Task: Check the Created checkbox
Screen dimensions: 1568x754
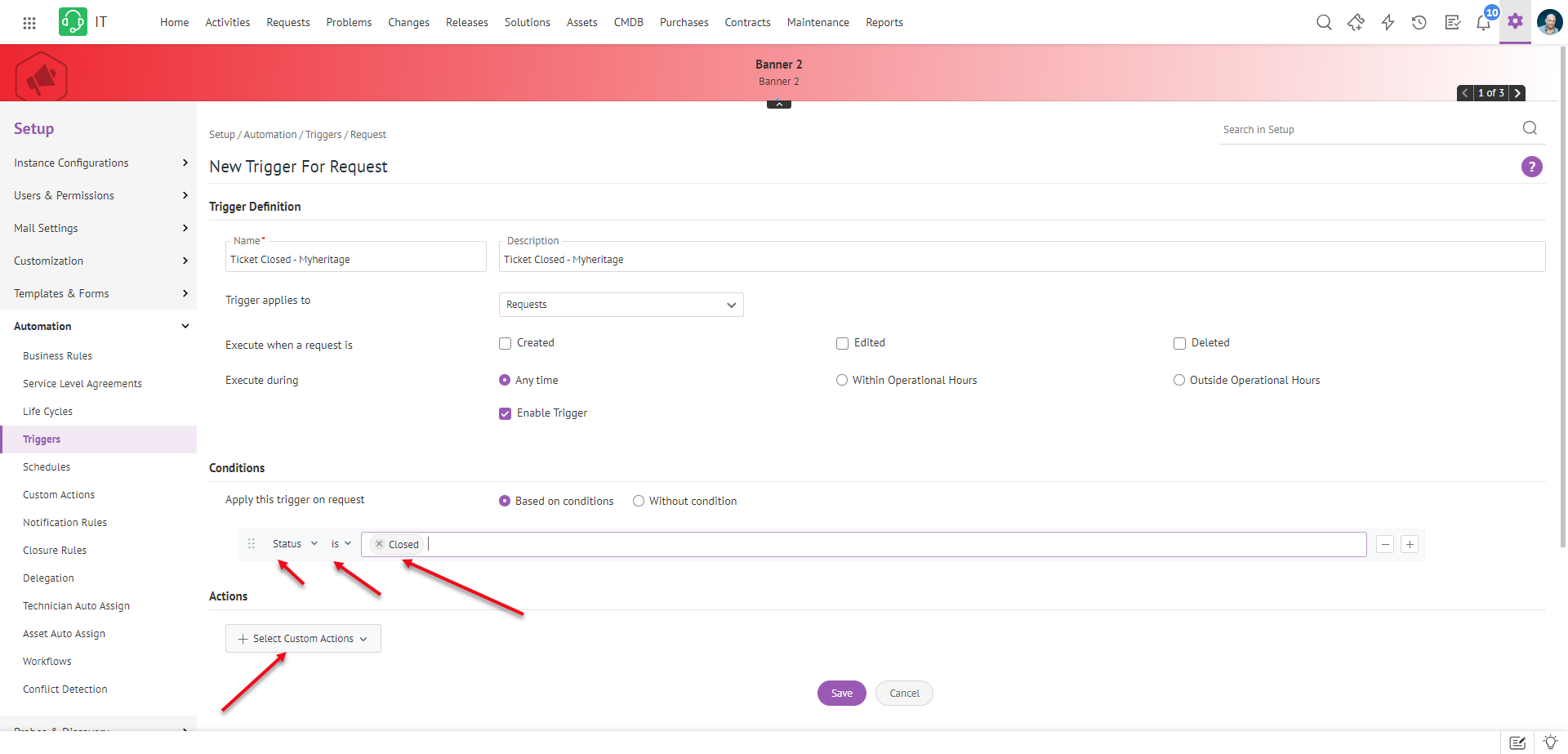Action: pos(506,344)
